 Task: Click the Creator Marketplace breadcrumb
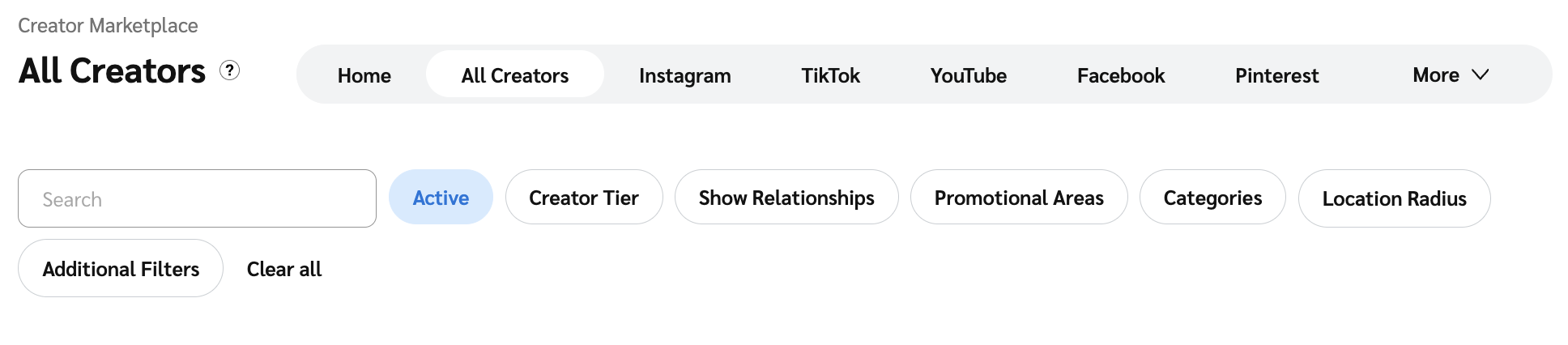point(108,26)
